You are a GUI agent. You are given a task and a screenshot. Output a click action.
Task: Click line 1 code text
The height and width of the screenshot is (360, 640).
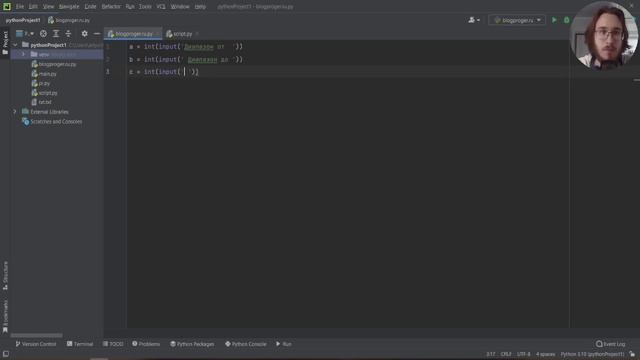[186, 47]
